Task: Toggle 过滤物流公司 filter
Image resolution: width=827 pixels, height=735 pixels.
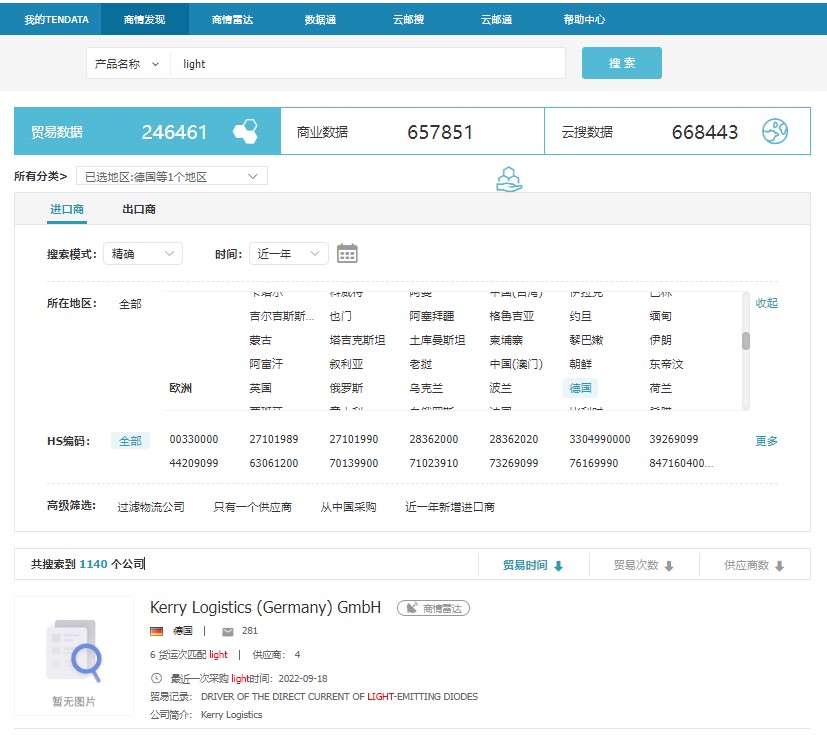Action: coord(151,507)
